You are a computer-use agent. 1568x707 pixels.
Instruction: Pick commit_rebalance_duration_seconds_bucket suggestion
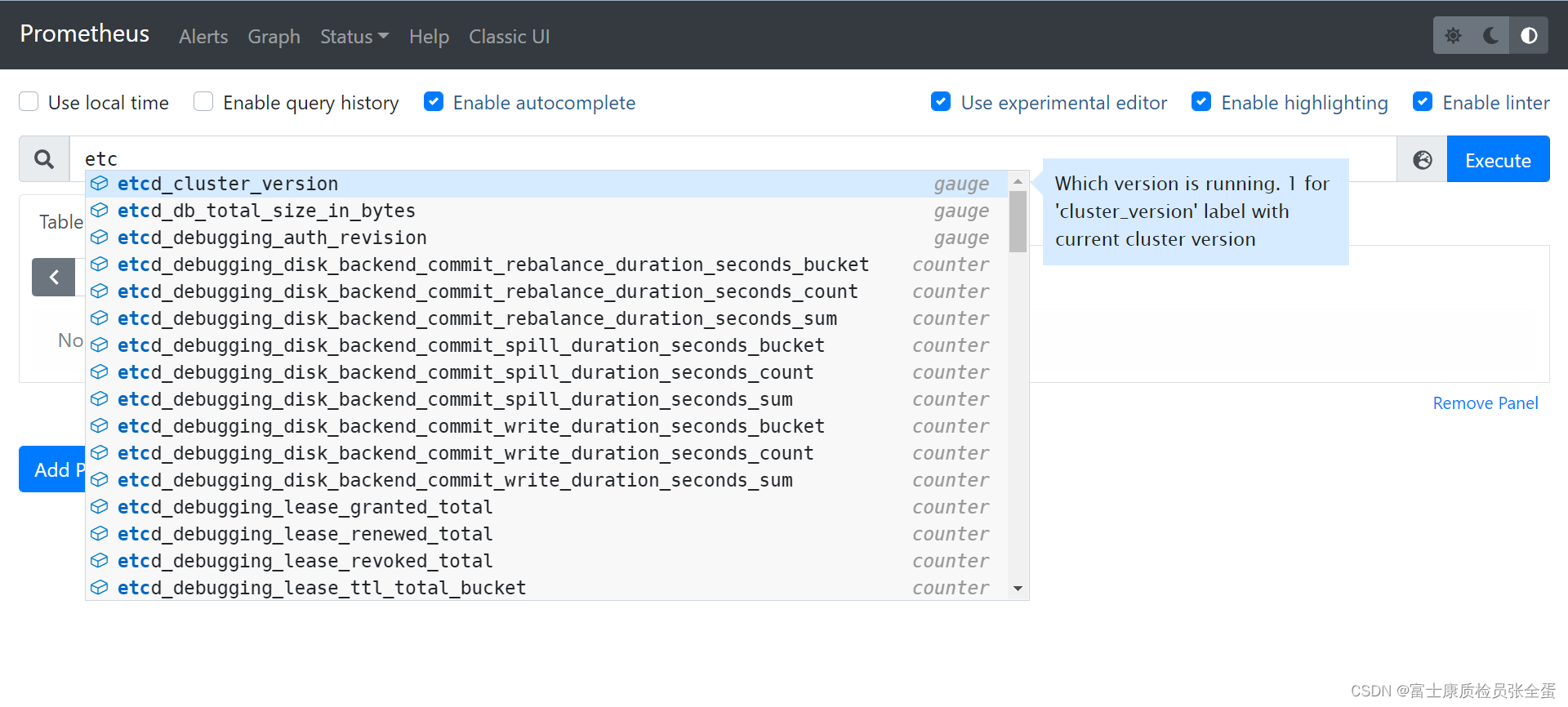[546, 265]
